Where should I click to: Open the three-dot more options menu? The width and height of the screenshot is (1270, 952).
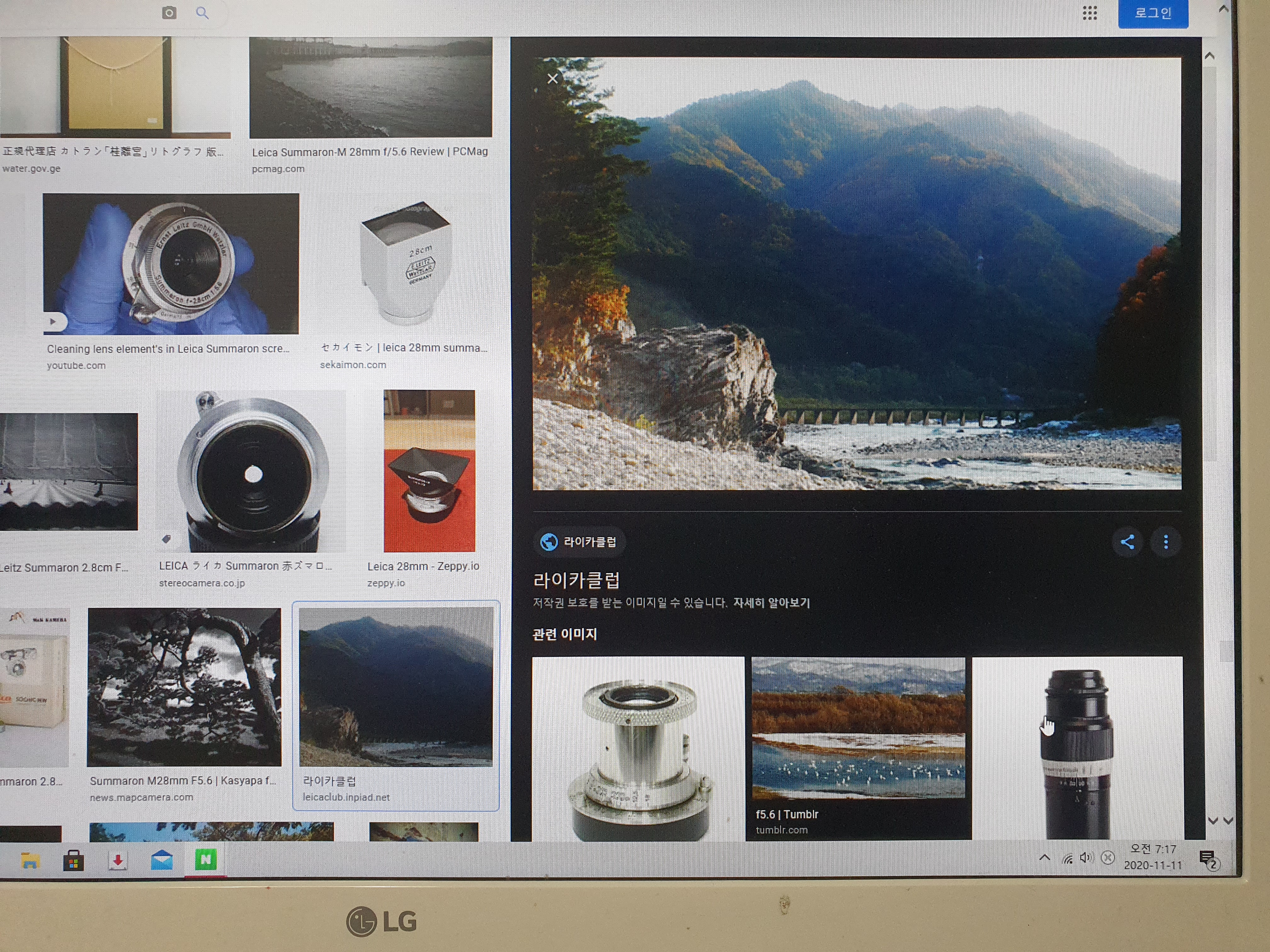tap(1165, 542)
